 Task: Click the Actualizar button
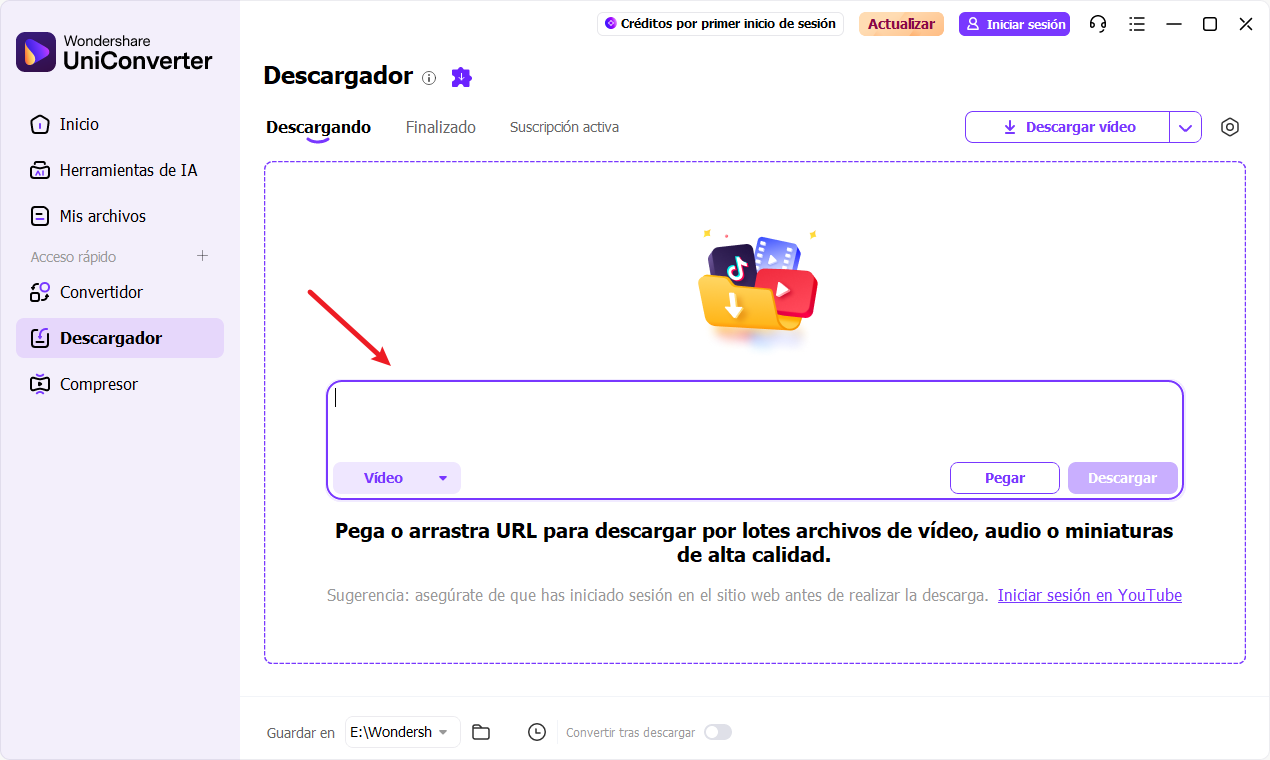click(x=900, y=23)
